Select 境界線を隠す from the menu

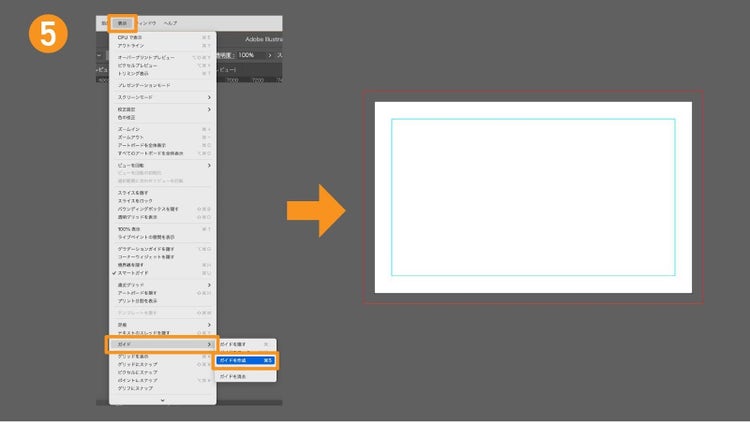163,265
